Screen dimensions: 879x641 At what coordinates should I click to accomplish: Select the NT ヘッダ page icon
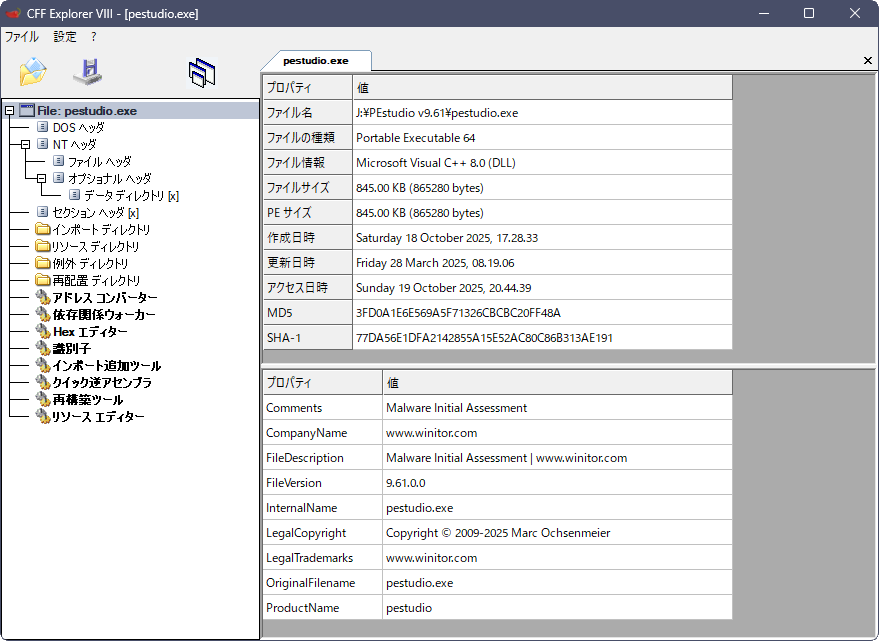(43, 144)
